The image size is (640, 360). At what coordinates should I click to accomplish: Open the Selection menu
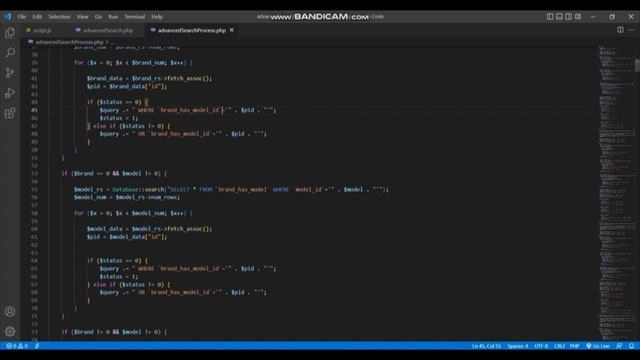59,17
